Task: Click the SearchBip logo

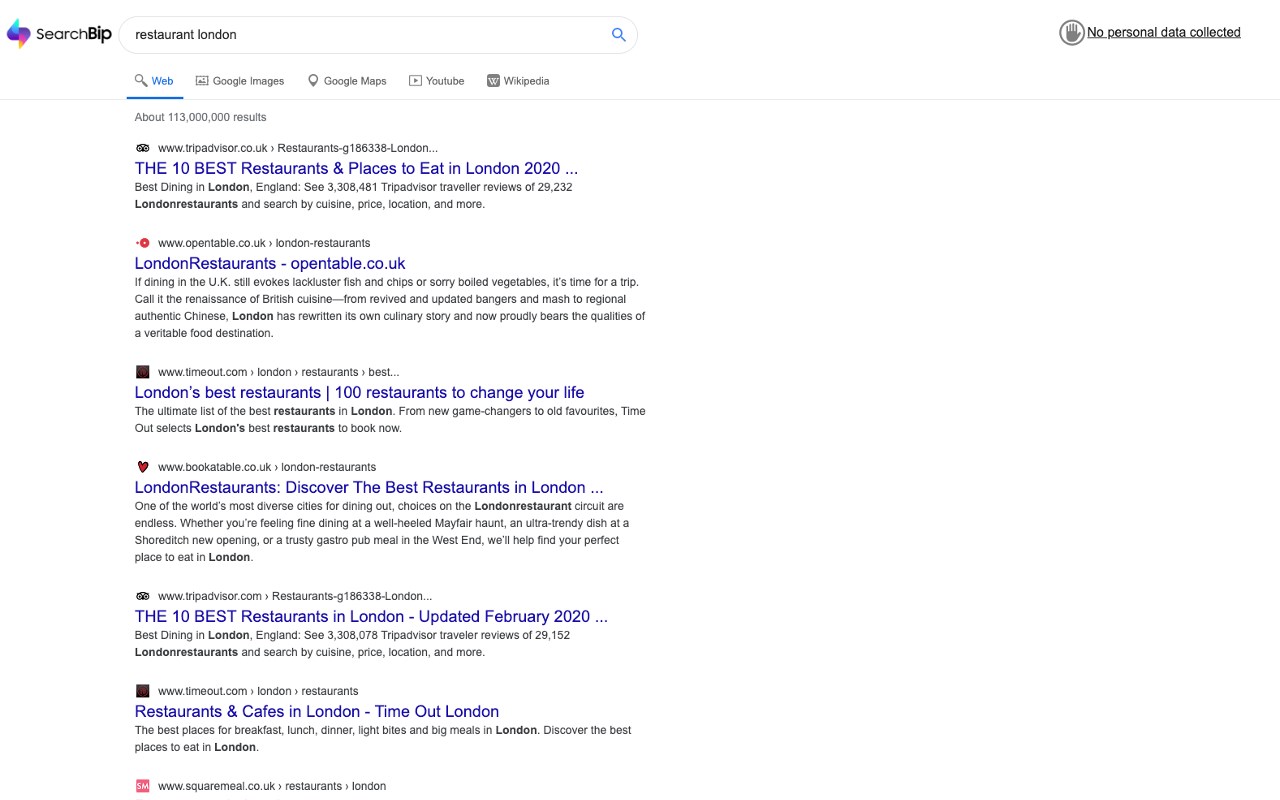Action: (x=59, y=34)
